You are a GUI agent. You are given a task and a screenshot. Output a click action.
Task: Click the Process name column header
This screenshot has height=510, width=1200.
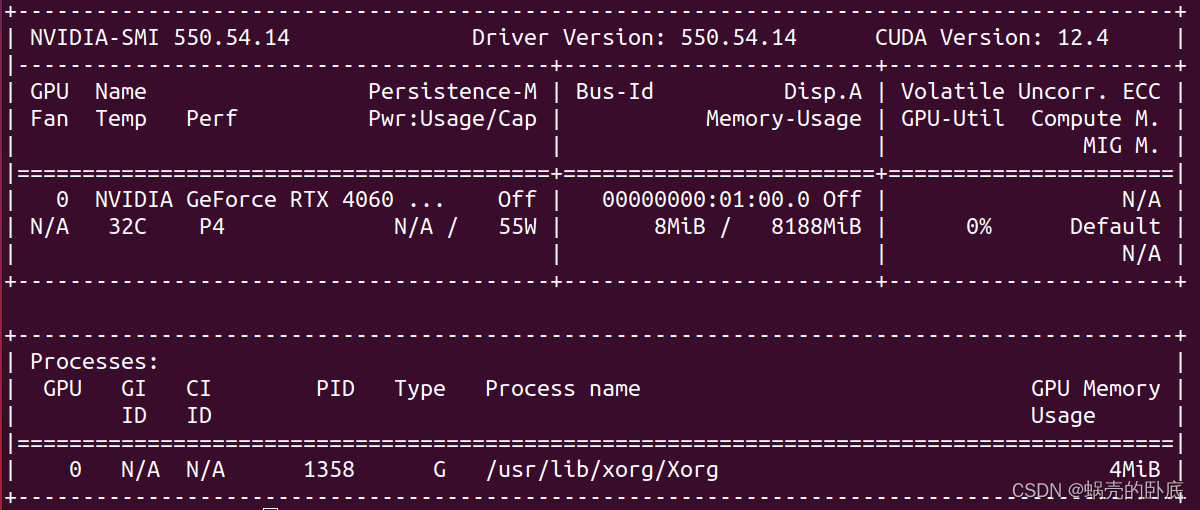pos(563,389)
